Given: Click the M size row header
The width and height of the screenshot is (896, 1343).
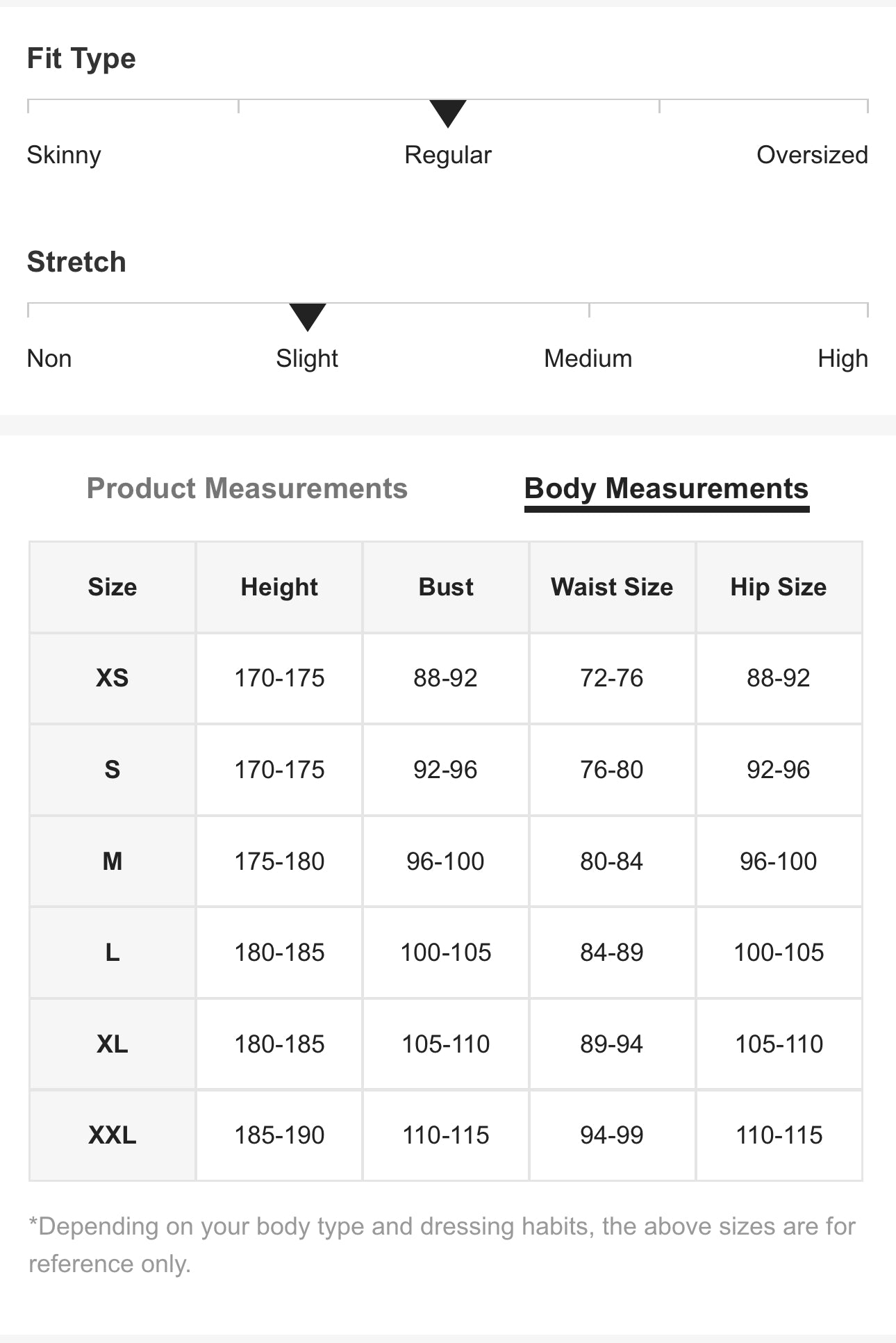Looking at the screenshot, I should coord(113,862).
